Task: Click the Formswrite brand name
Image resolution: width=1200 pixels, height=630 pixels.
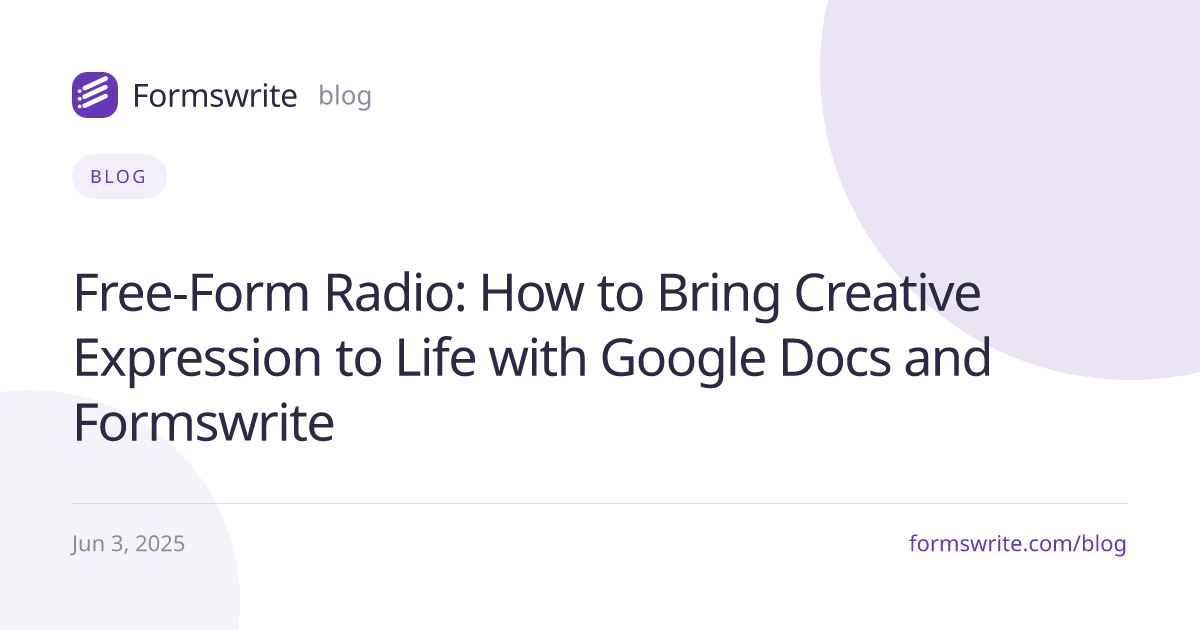Action: point(215,96)
